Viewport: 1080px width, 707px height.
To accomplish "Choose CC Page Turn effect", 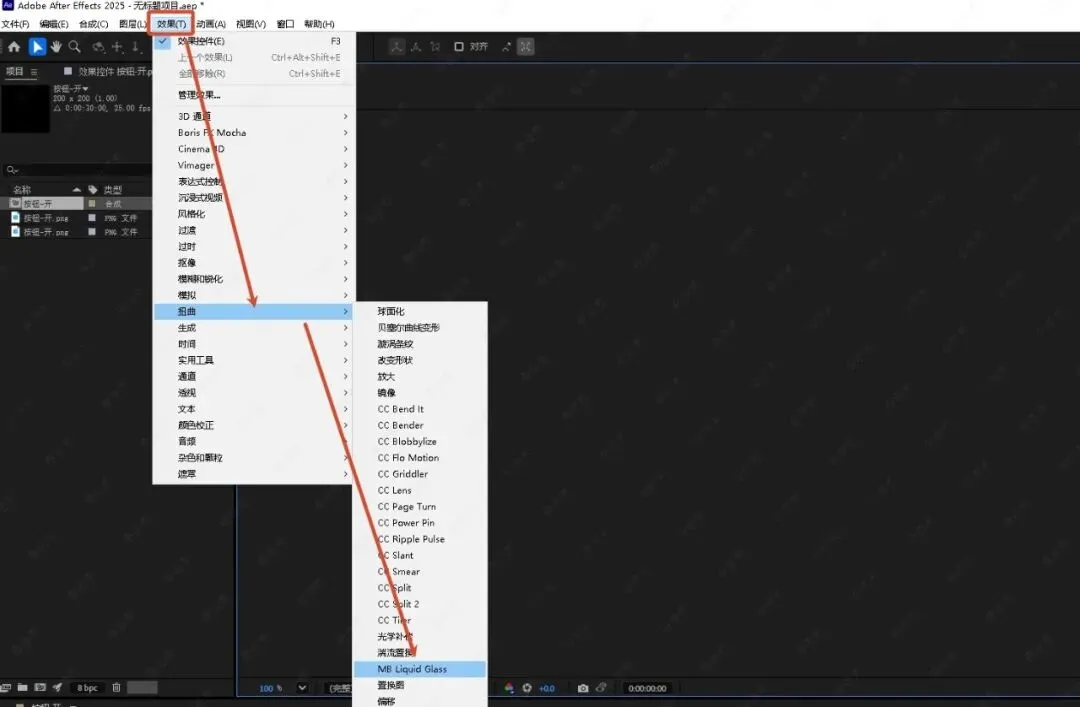I will [x=419, y=506].
